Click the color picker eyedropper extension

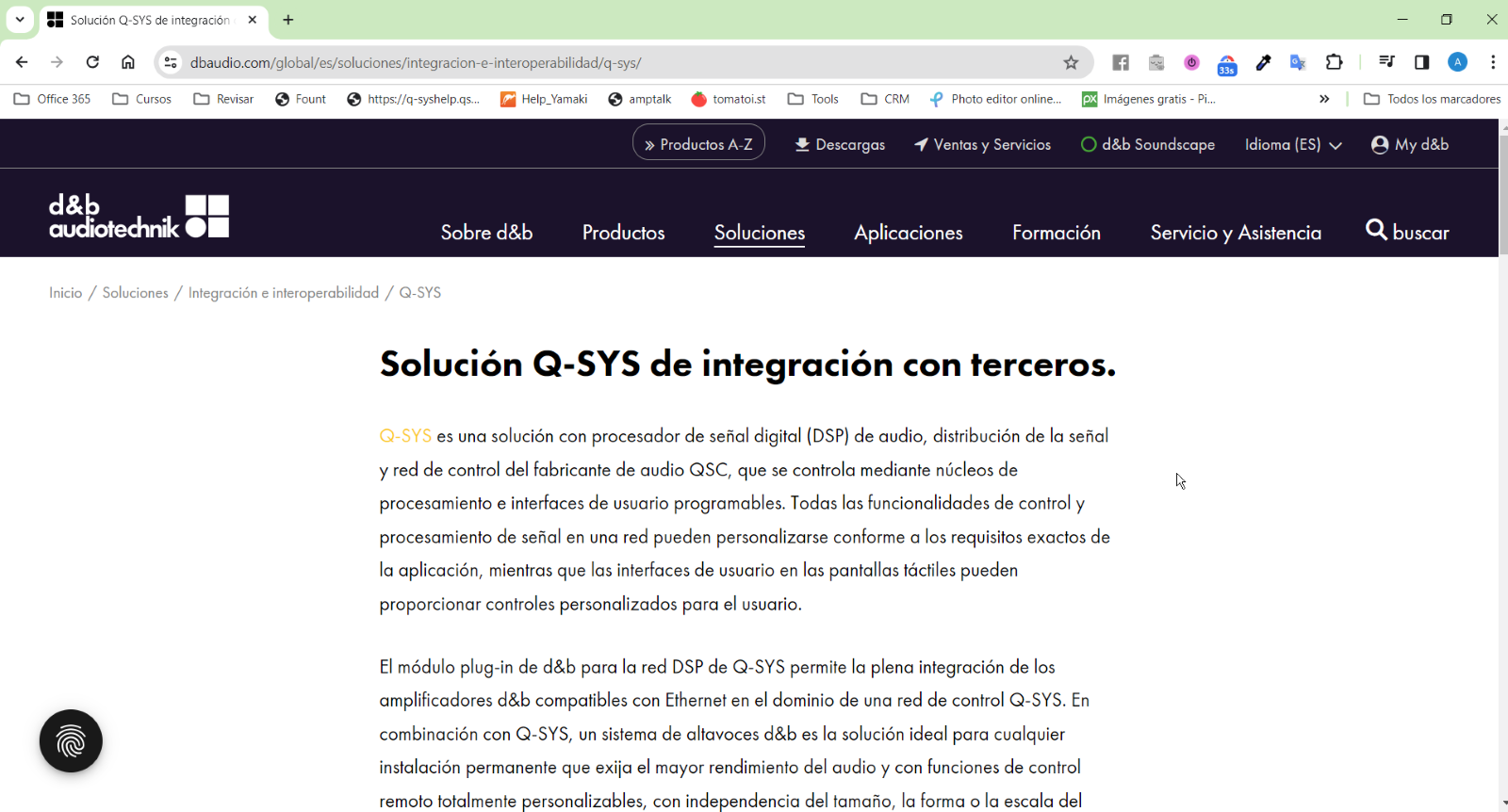tap(1263, 62)
